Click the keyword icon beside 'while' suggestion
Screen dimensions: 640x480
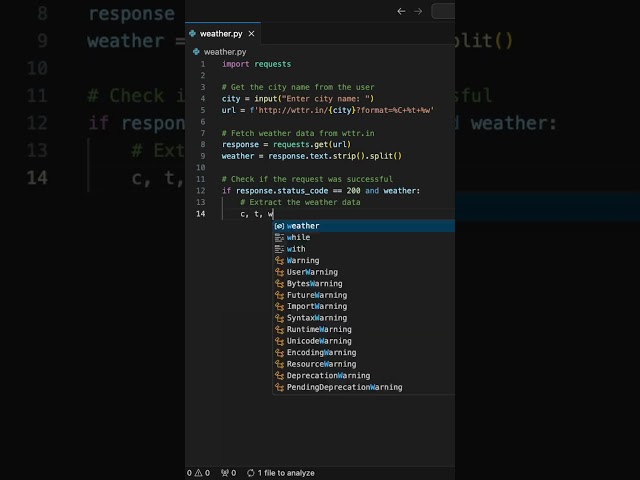[x=279, y=237]
